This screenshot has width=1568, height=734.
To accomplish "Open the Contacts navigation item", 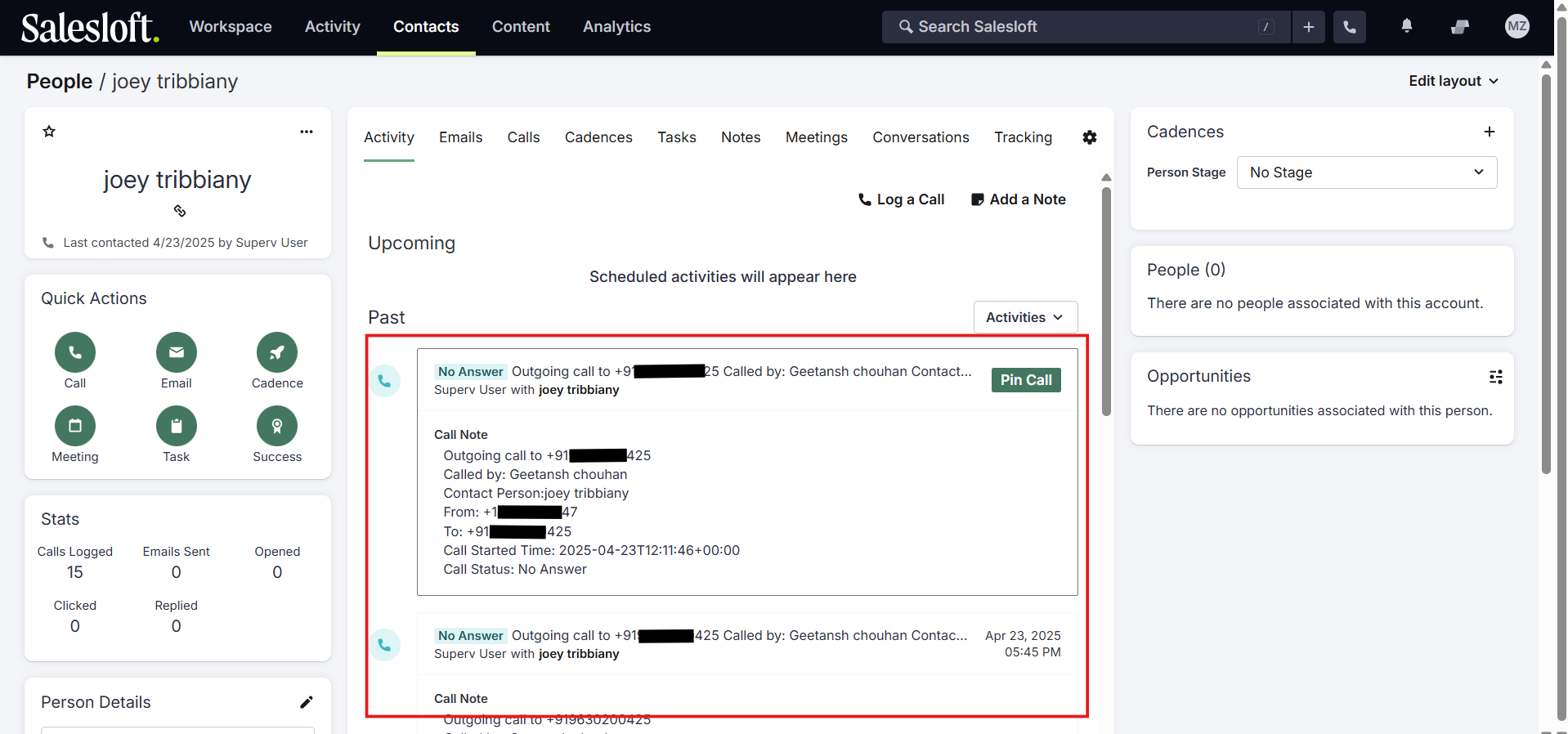I will (426, 27).
